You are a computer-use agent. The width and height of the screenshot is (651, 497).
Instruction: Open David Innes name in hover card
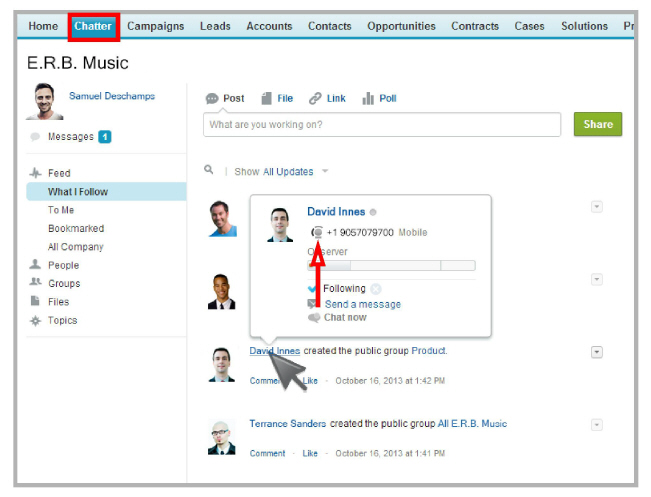pyautogui.click(x=336, y=212)
